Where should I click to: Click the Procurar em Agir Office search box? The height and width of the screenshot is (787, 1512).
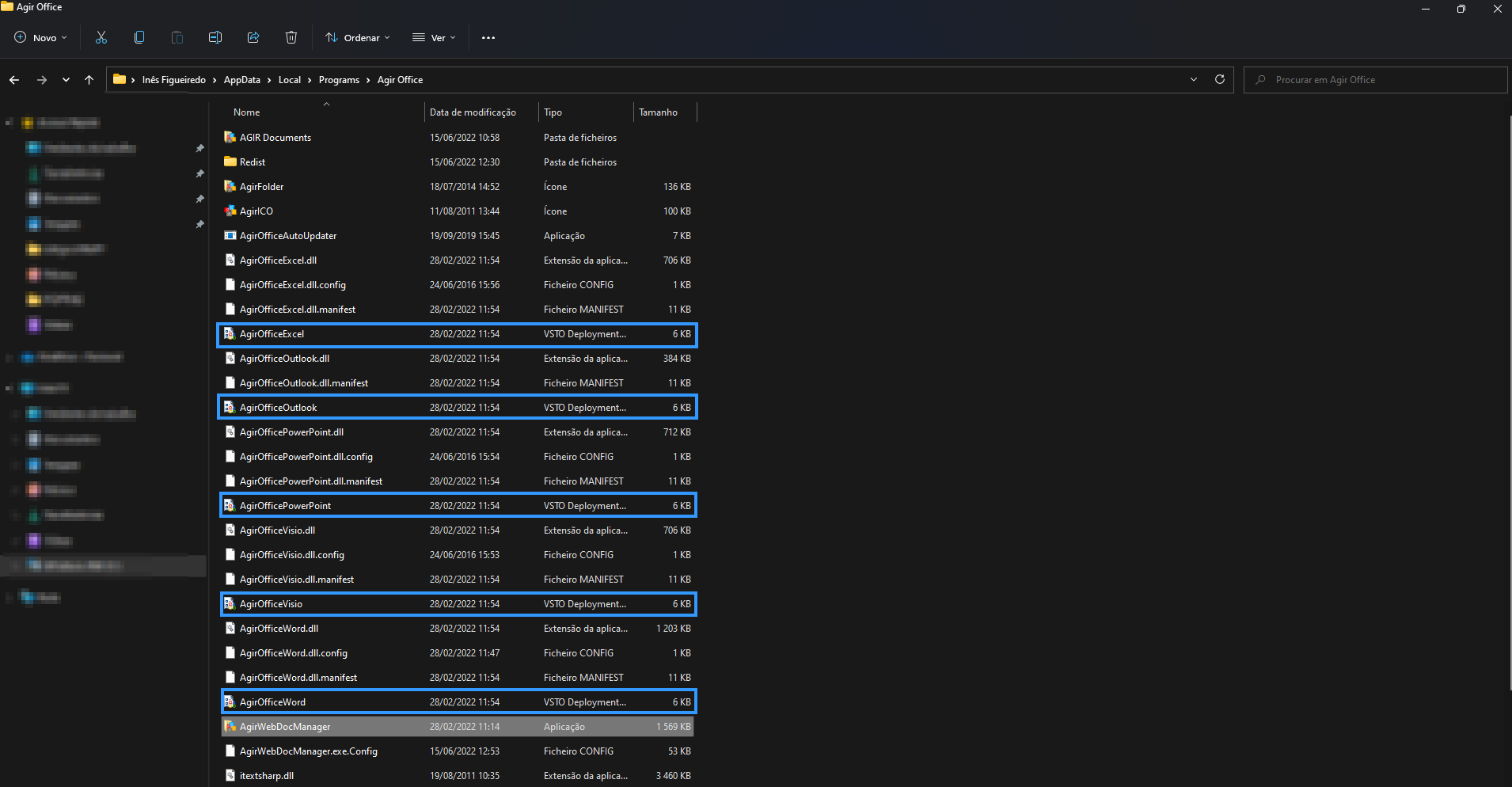[x=1376, y=80]
